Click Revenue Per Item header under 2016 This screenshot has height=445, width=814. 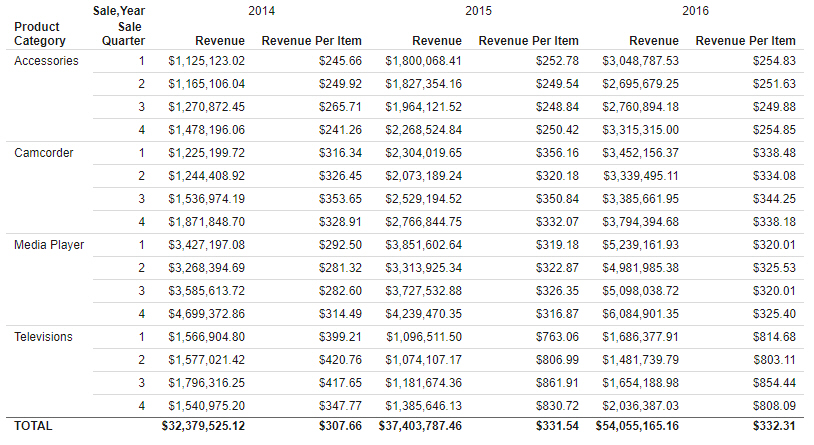[745, 41]
